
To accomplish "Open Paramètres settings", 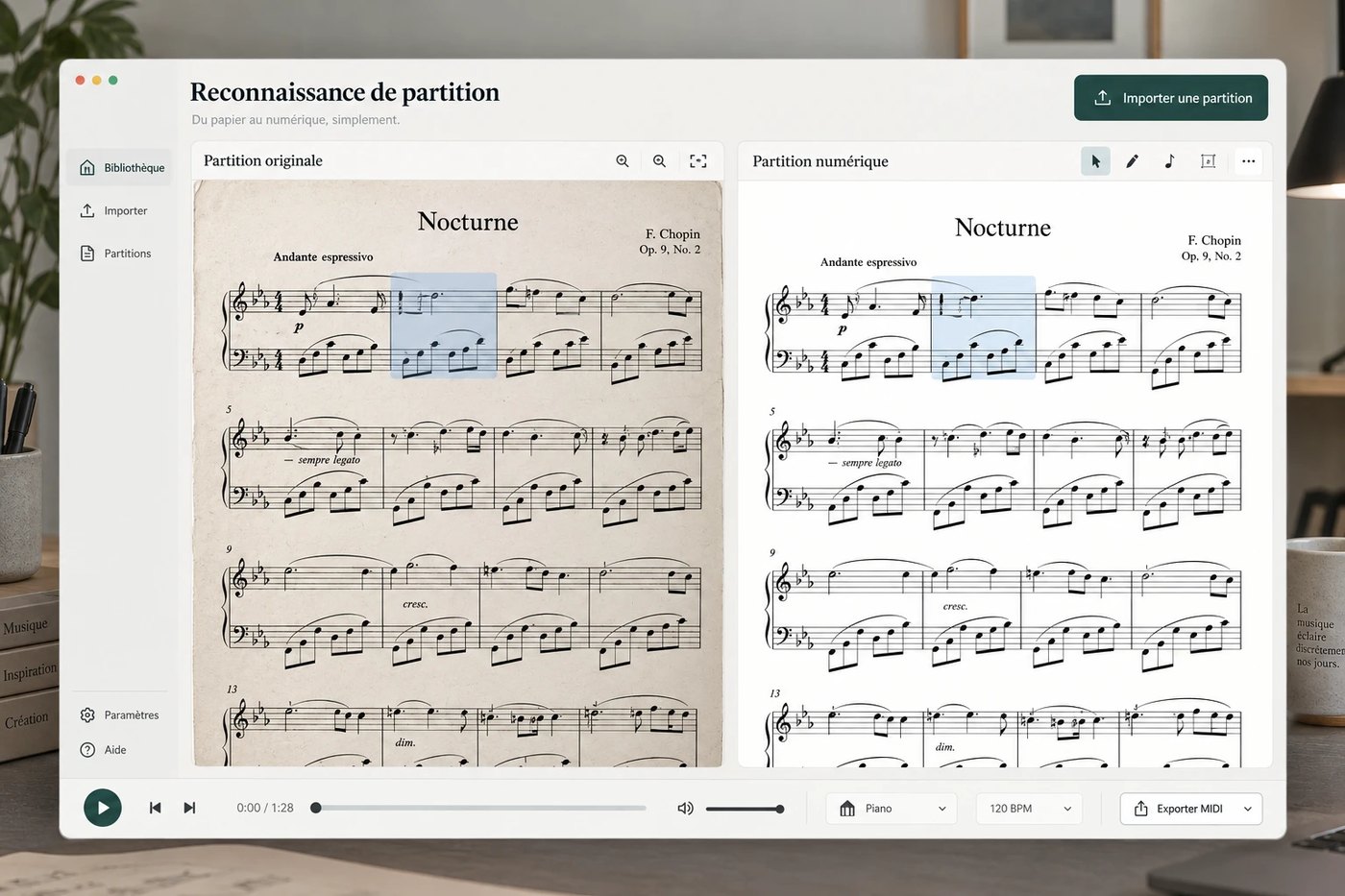I will (120, 714).
